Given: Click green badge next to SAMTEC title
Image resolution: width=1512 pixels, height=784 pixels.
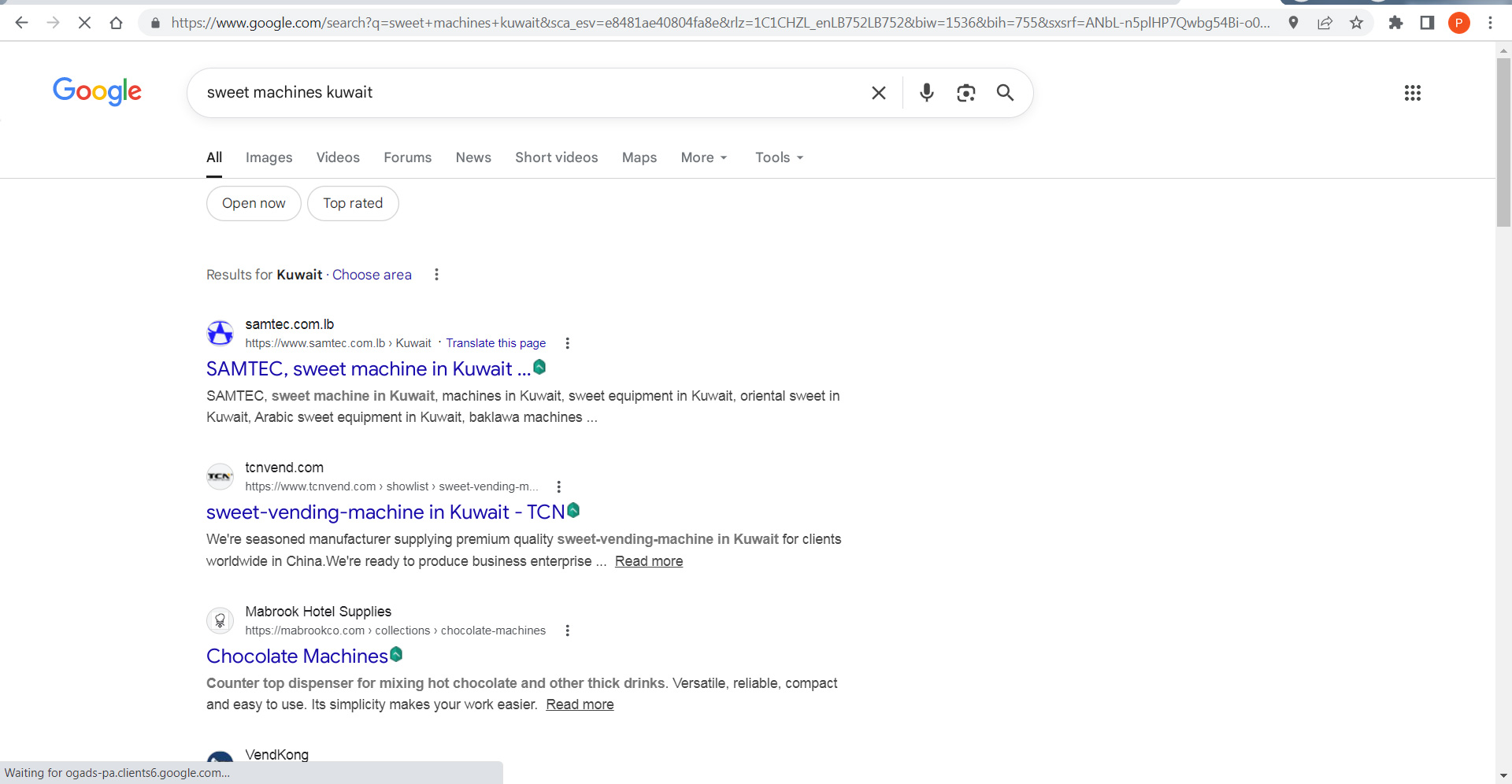Looking at the screenshot, I should 539,367.
